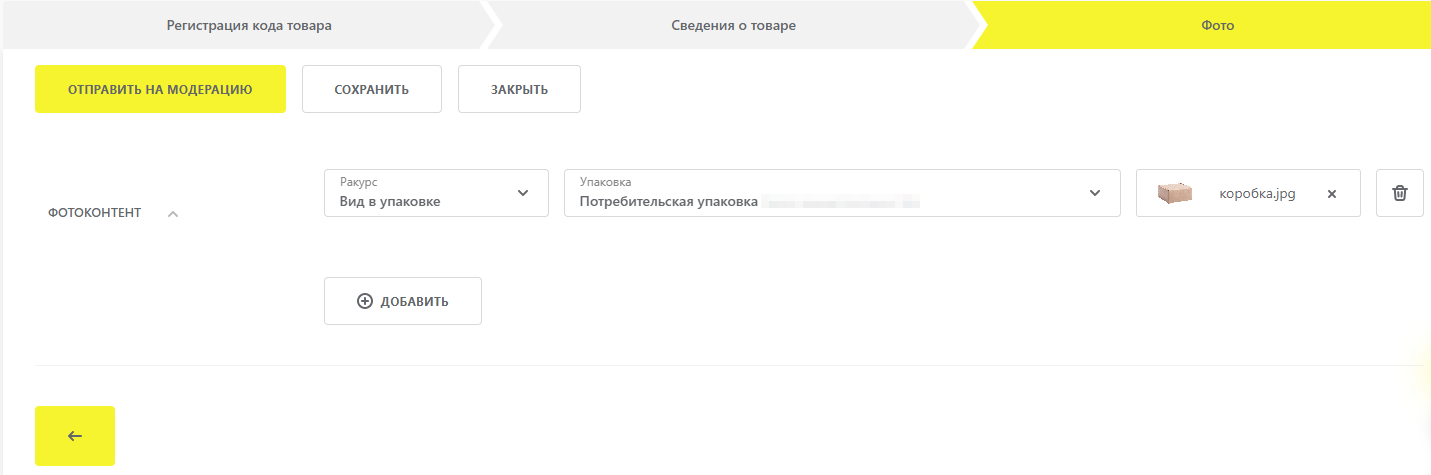
Task: Click the box thumbnail of коробка.jpg
Action: pyautogui.click(x=1175, y=193)
